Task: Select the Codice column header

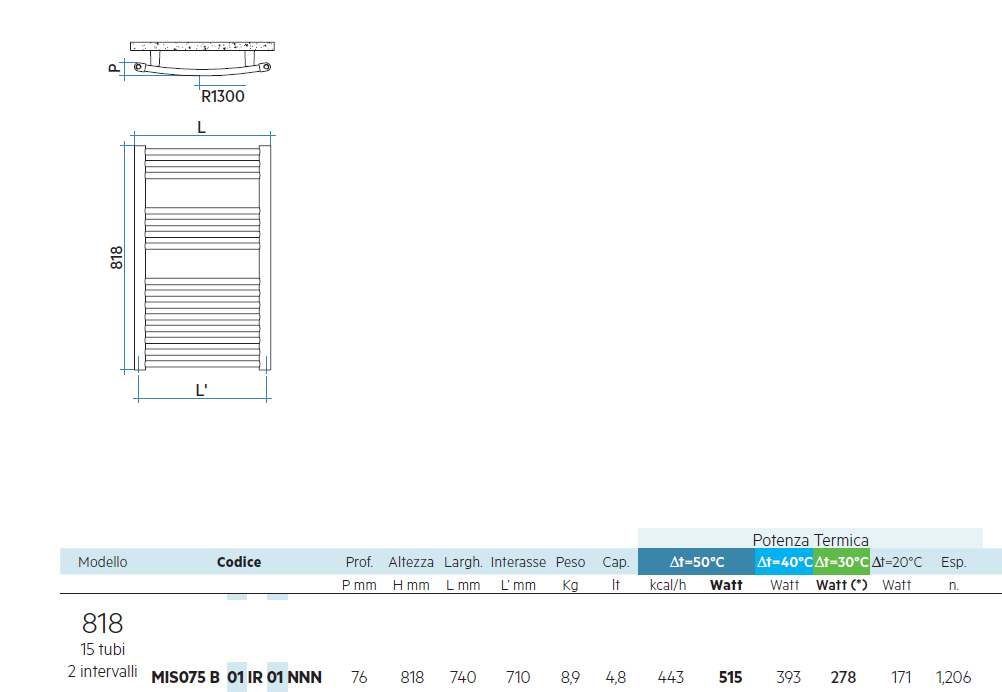Action: tap(238, 562)
